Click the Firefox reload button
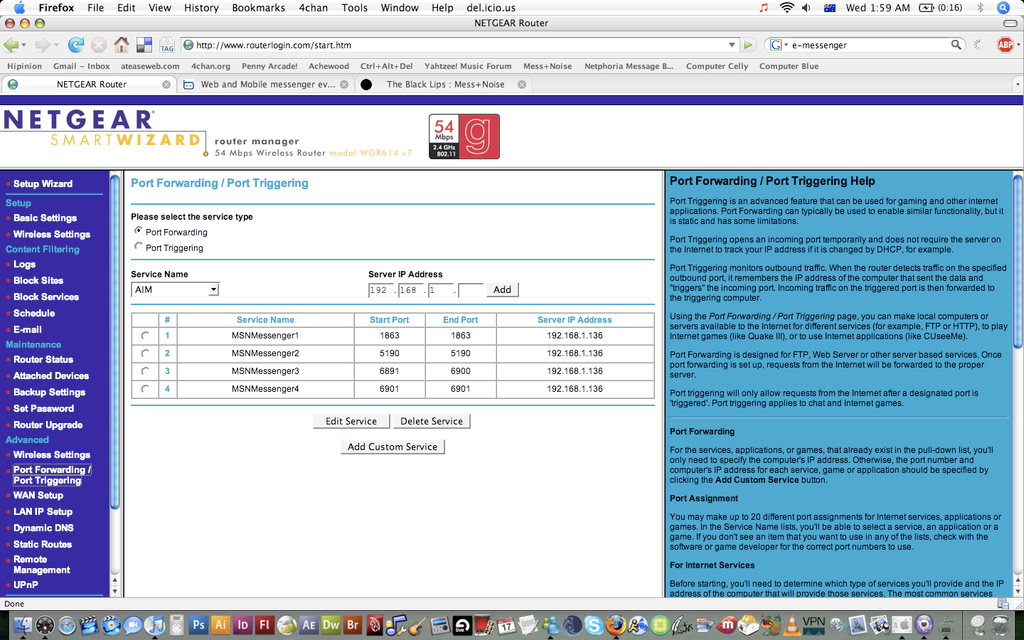 [x=76, y=45]
